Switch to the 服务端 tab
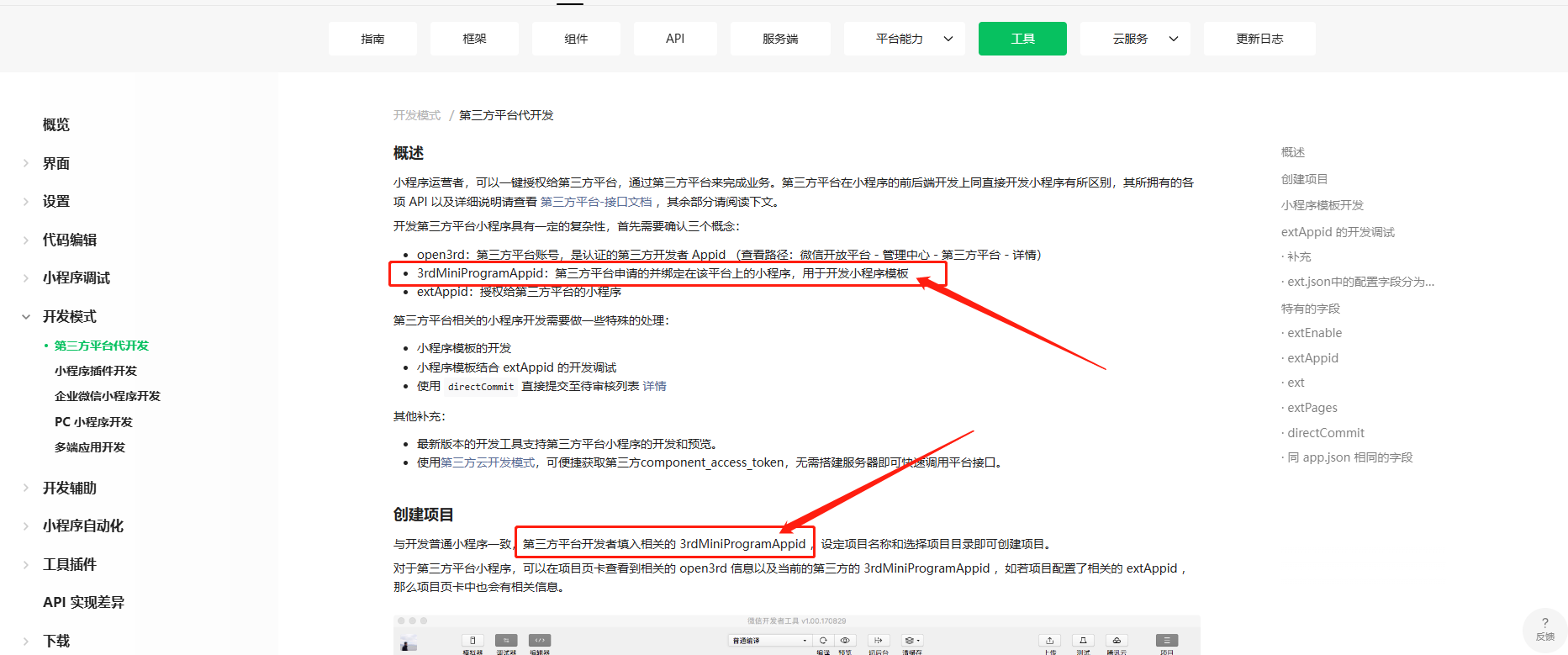Screen dimensions: 1568x655 coord(780,39)
